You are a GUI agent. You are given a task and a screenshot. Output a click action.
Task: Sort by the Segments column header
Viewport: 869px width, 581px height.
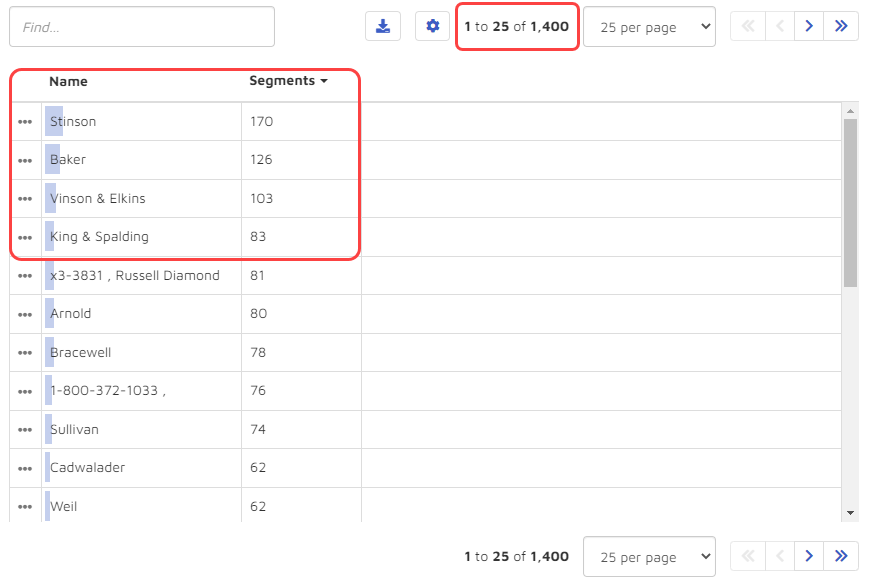click(288, 81)
